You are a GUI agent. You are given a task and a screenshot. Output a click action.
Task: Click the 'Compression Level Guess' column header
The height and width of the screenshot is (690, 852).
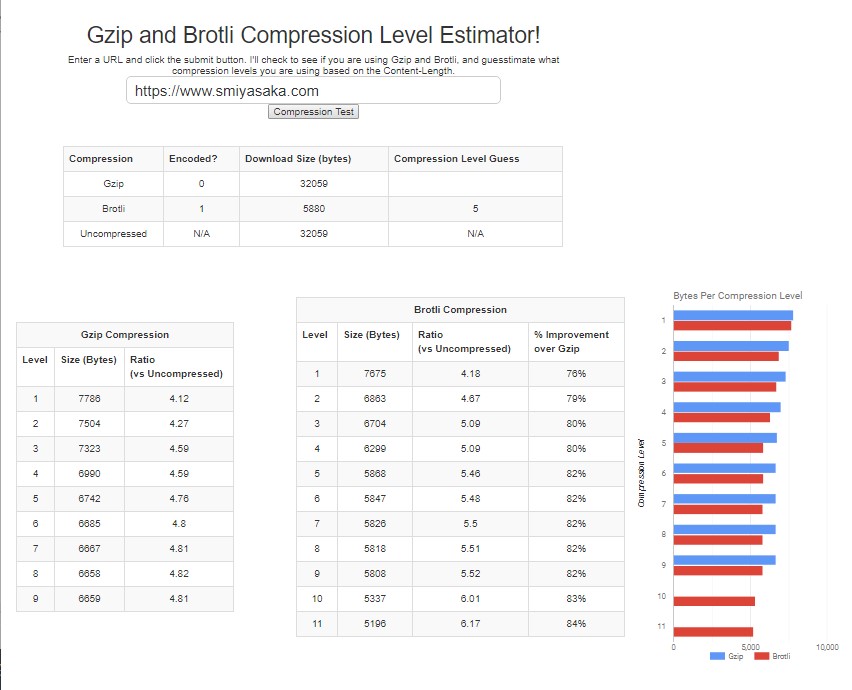point(456,159)
